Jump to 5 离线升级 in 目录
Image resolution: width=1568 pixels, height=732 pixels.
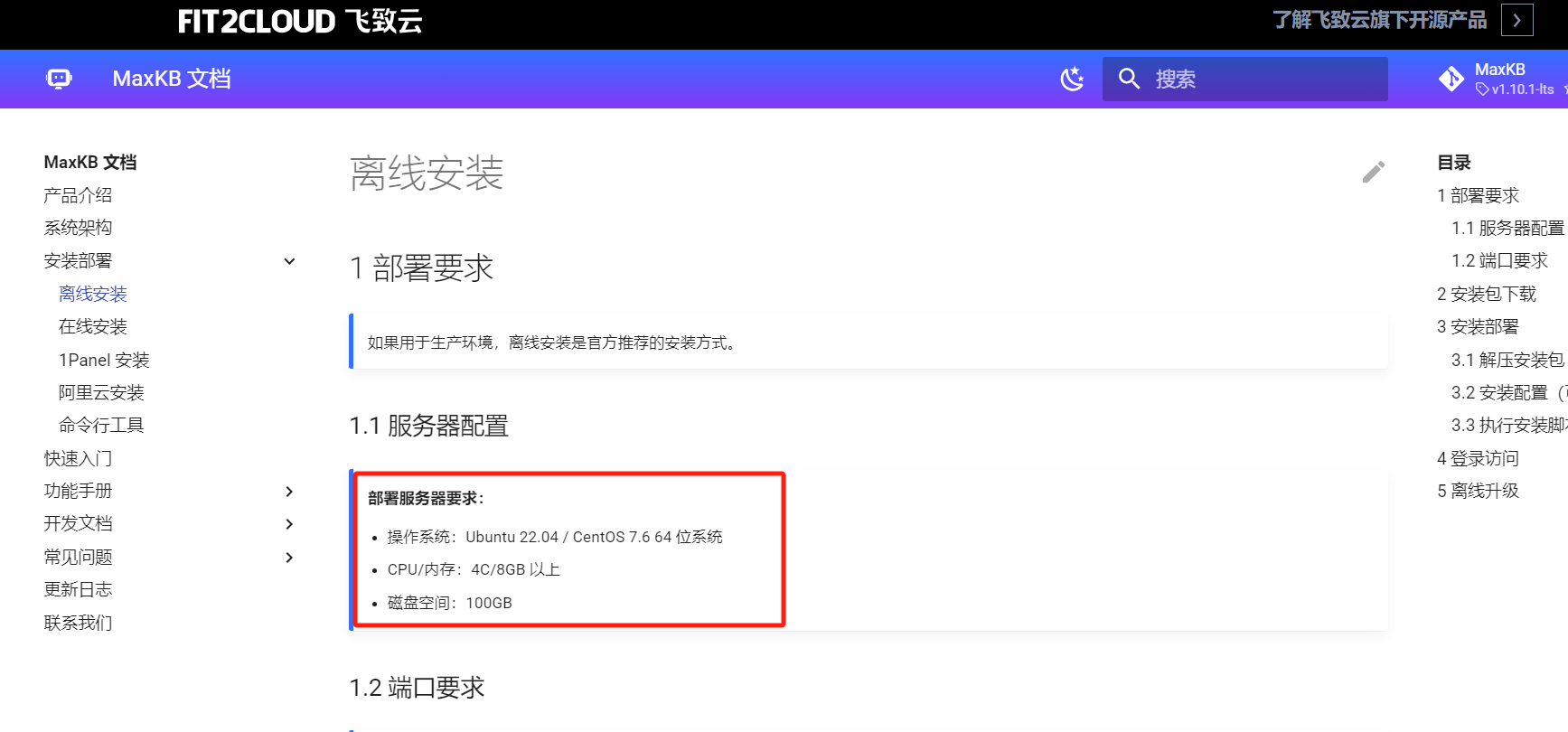click(1478, 491)
